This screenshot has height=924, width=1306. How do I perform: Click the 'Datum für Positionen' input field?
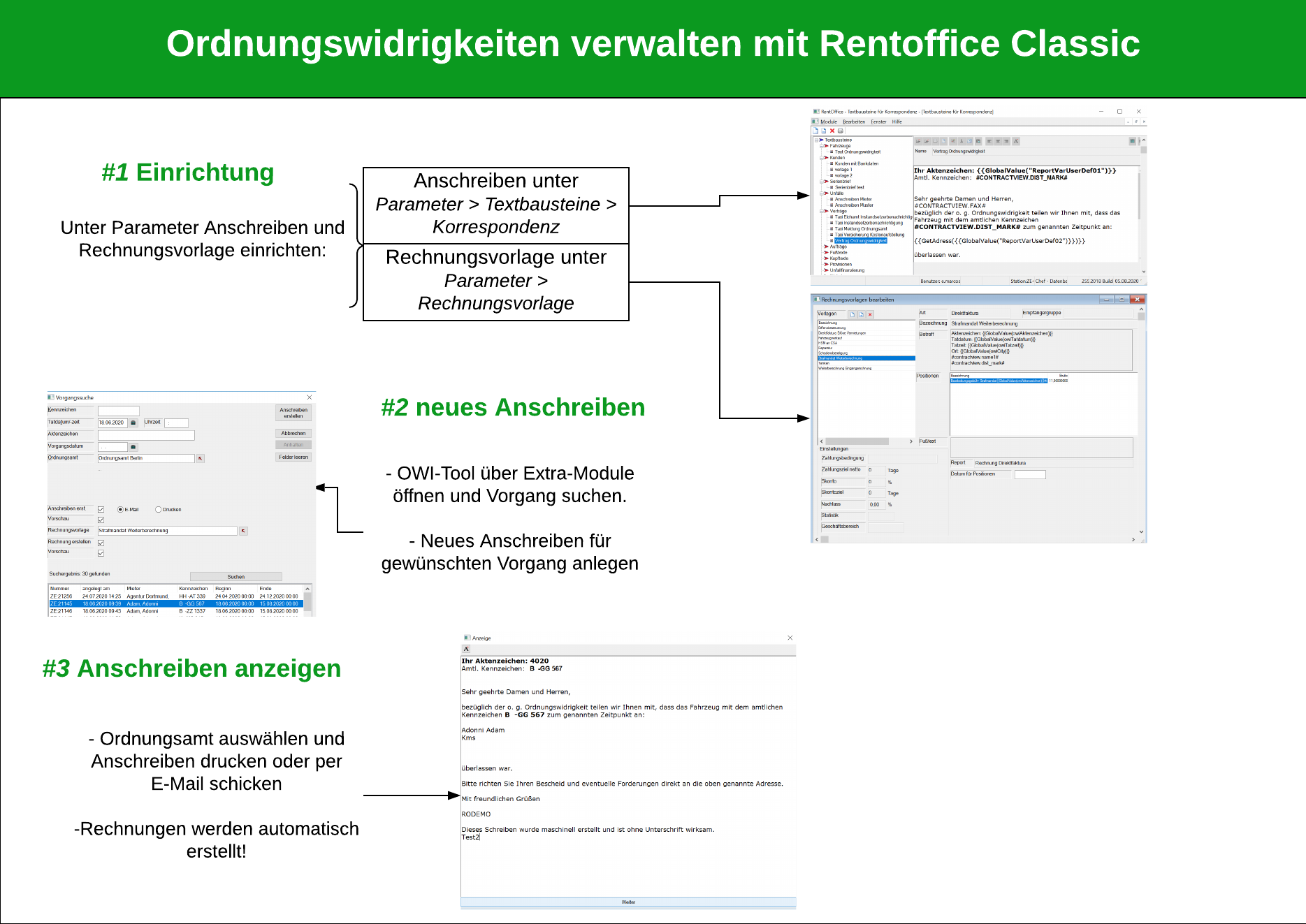(1030, 475)
